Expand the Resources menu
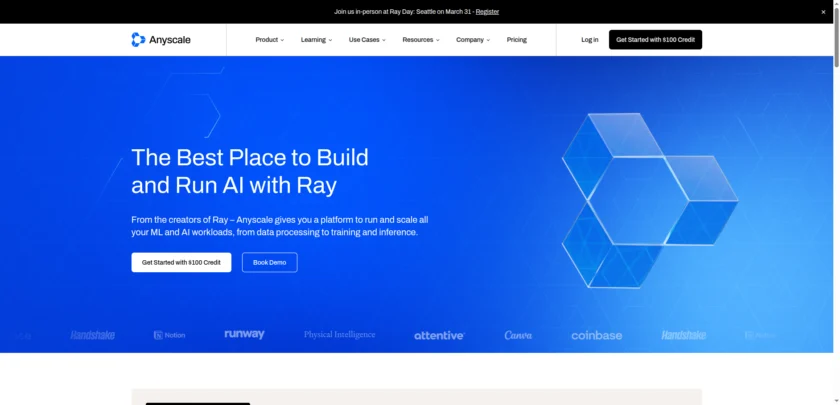This screenshot has height=405, width=840. pos(421,40)
